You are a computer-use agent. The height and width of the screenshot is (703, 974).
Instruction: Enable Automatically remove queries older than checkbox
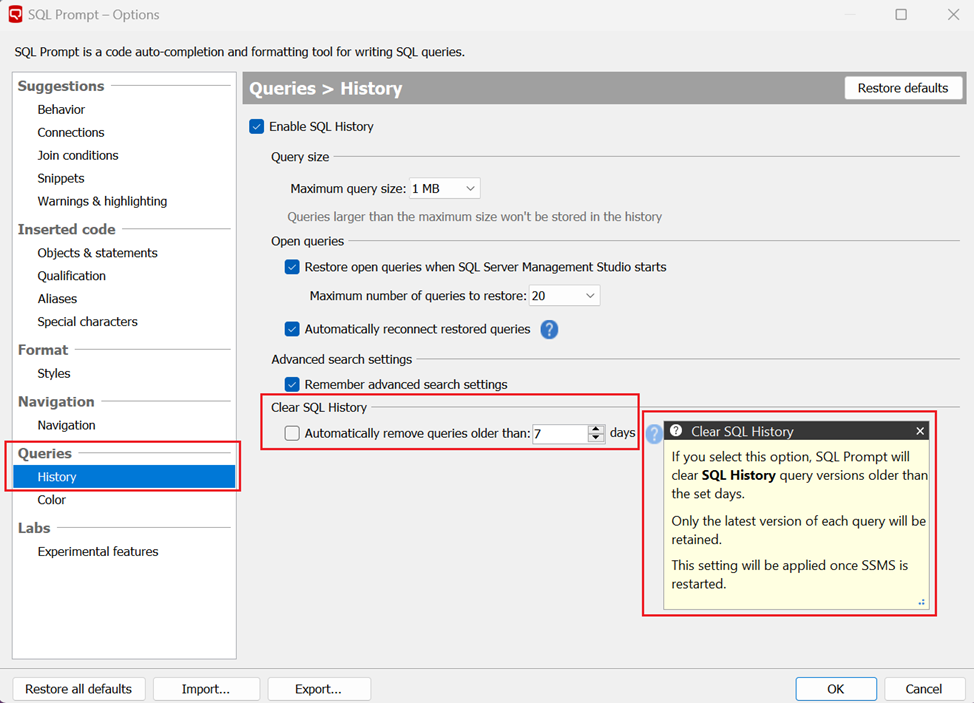tap(292, 433)
